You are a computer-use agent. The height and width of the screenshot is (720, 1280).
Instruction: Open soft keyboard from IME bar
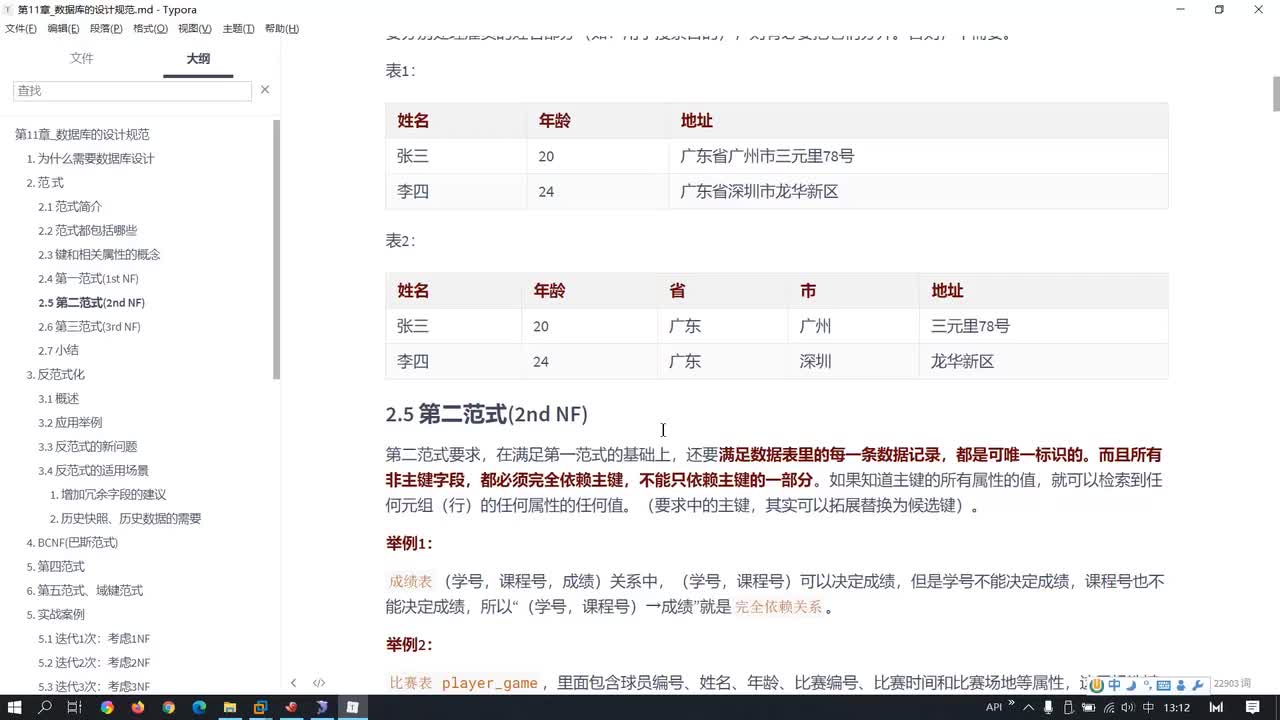[x=1164, y=685]
